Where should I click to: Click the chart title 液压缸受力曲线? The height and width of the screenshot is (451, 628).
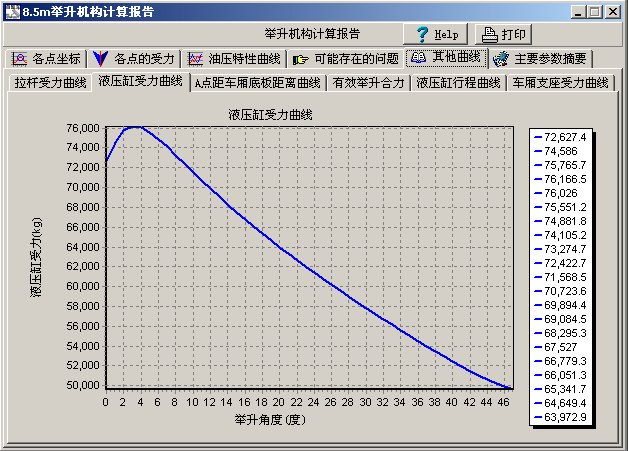click(270, 115)
